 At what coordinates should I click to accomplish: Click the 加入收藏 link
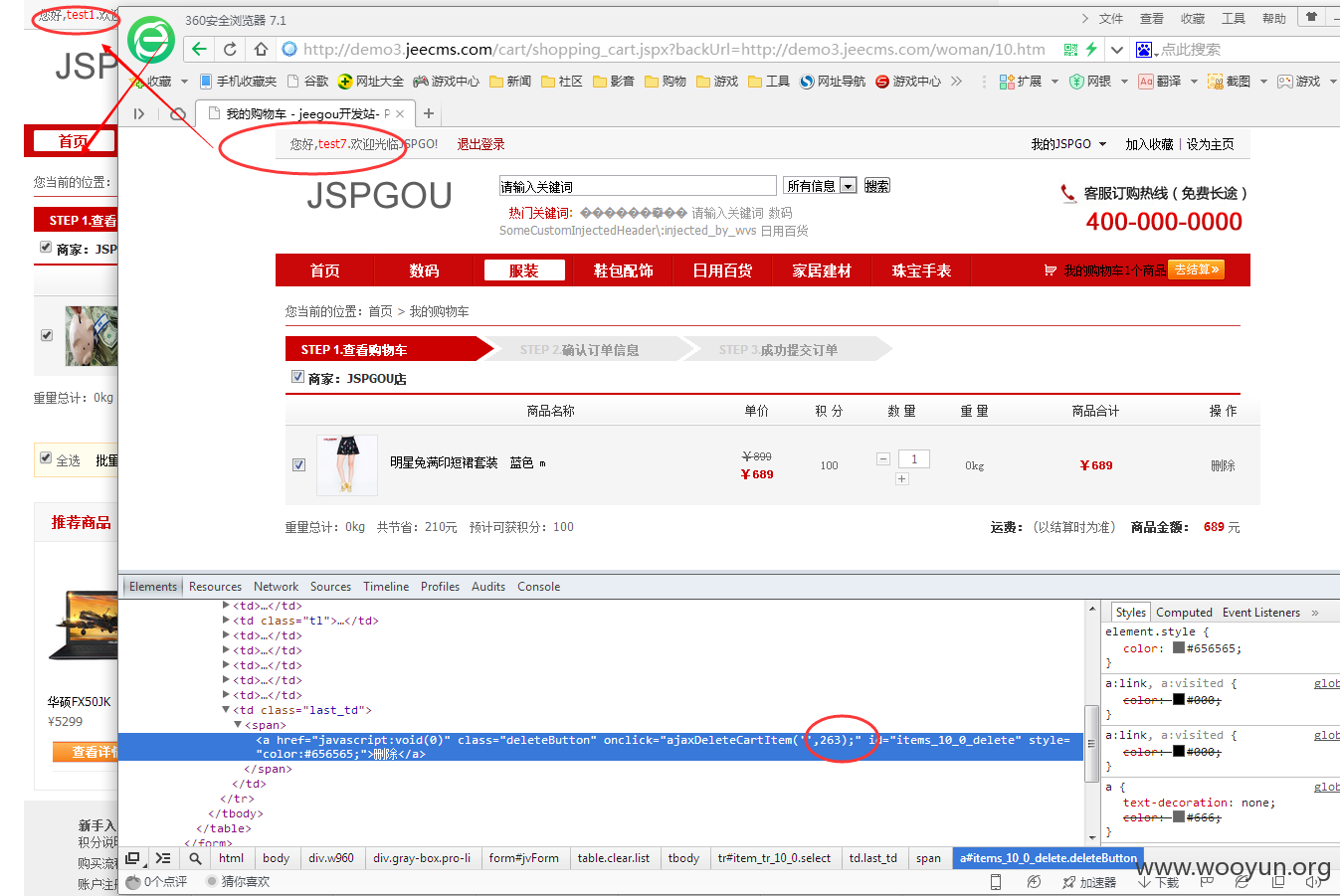pos(1149,144)
